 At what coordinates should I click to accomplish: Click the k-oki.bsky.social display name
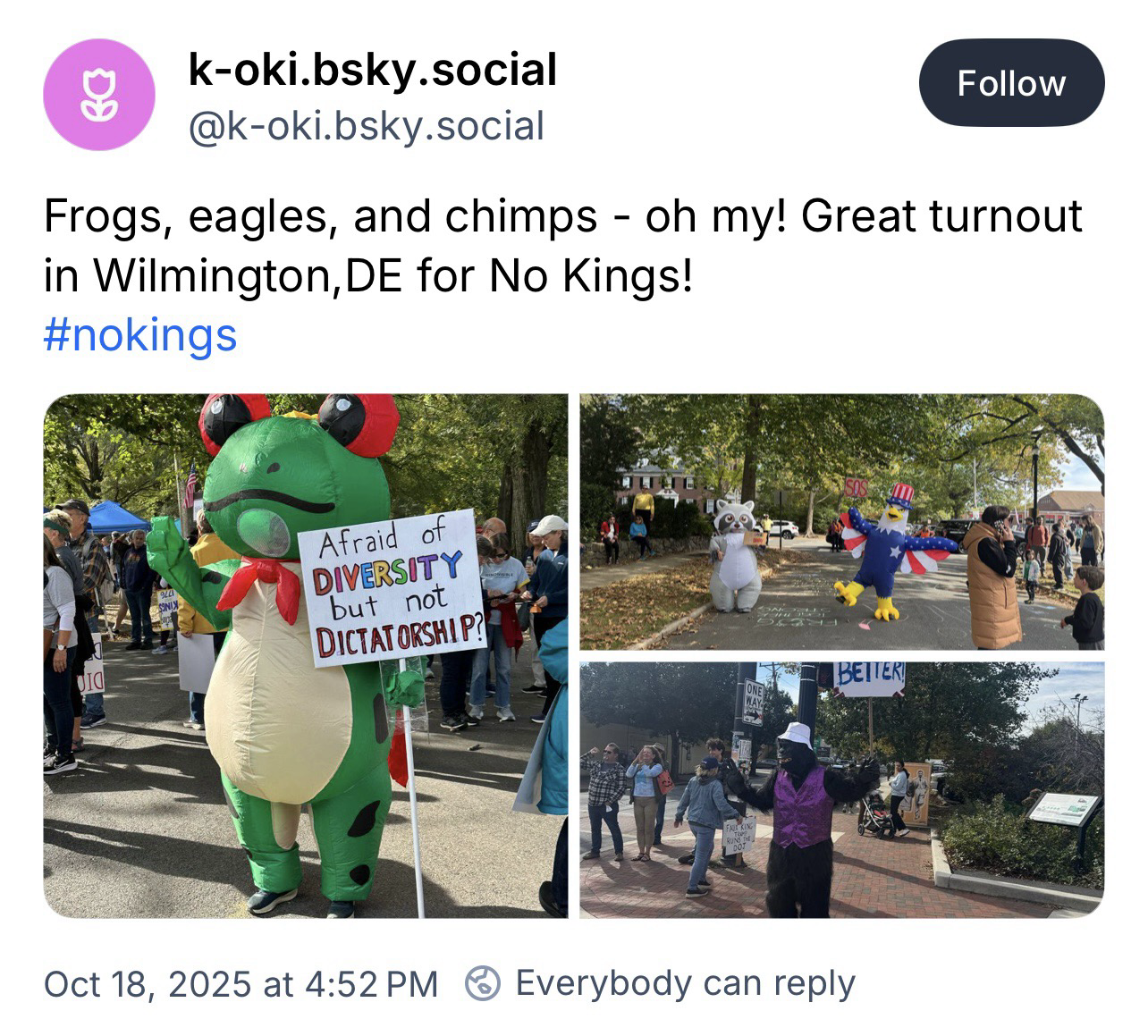pyautogui.click(x=372, y=70)
